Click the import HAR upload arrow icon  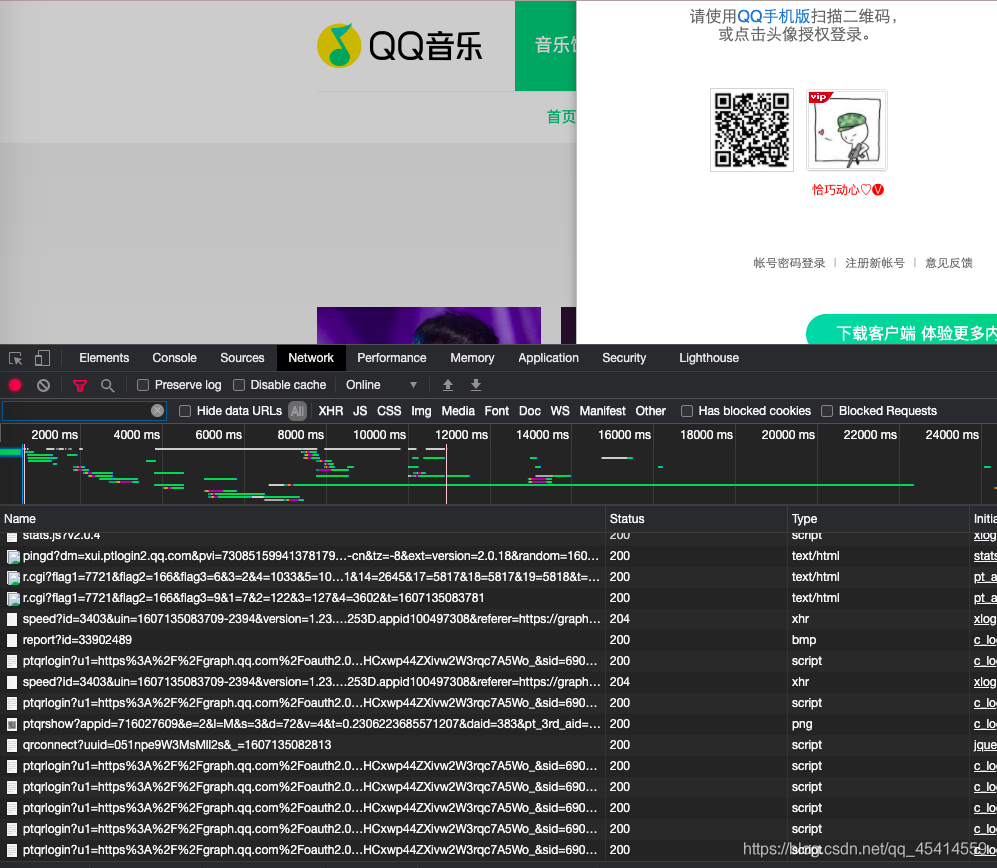[x=448, y=385]
